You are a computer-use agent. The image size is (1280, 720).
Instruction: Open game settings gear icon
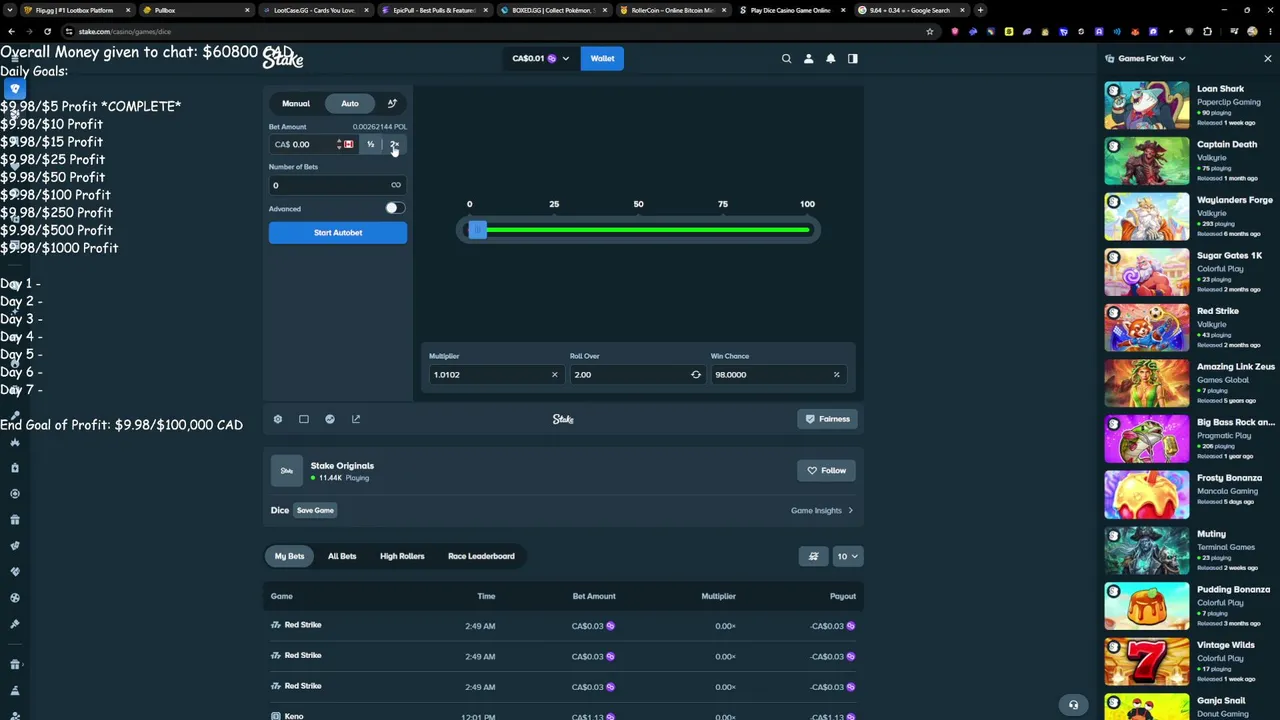[278, 419]
